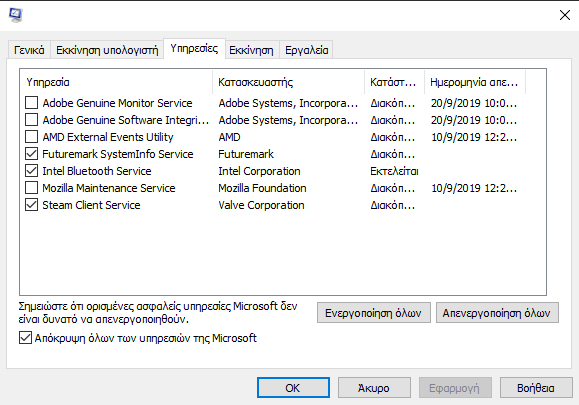The height and width of the screenshot is (405, 579).
Task: Close the dialog with the X button
Action: [x=565, y=15]
